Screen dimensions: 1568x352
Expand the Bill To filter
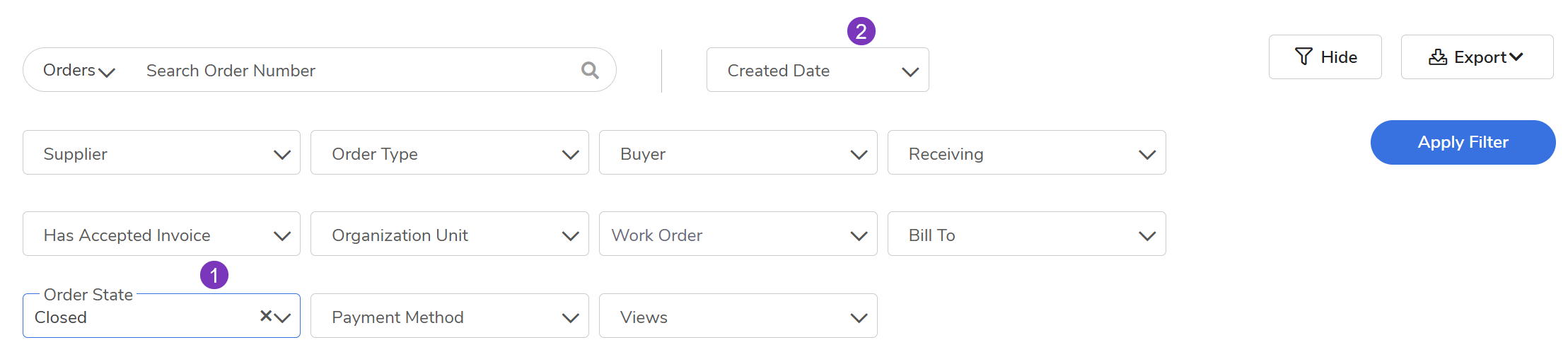click(1026, 234)
